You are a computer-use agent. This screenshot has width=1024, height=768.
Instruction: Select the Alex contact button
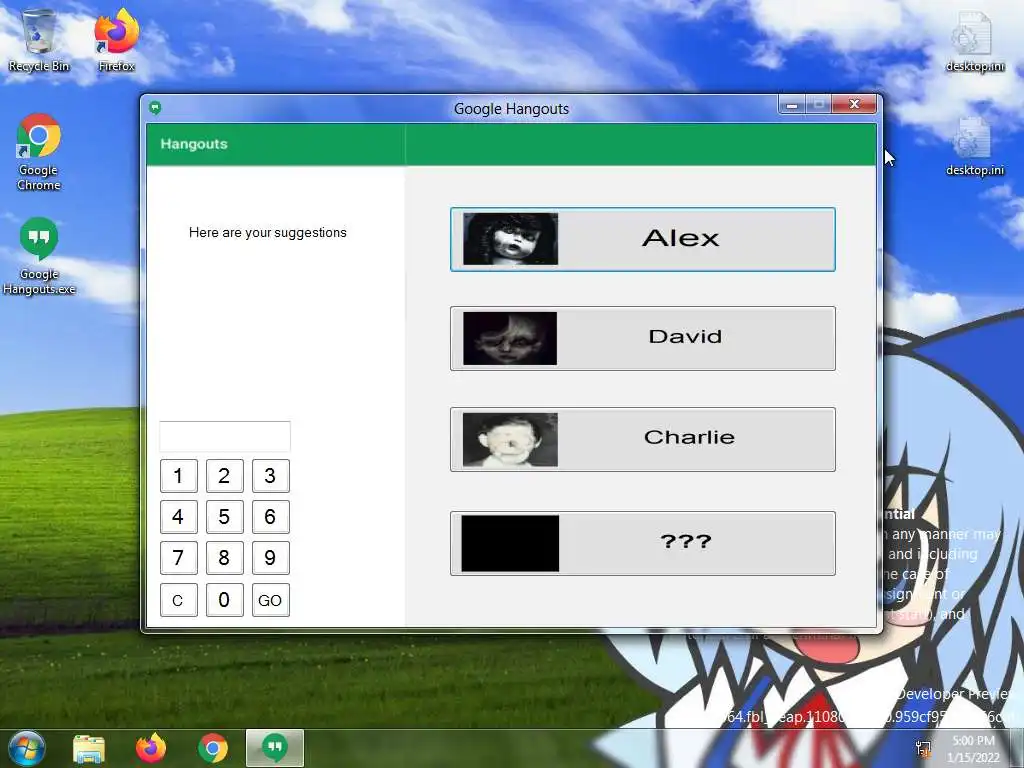coord(643,239)
